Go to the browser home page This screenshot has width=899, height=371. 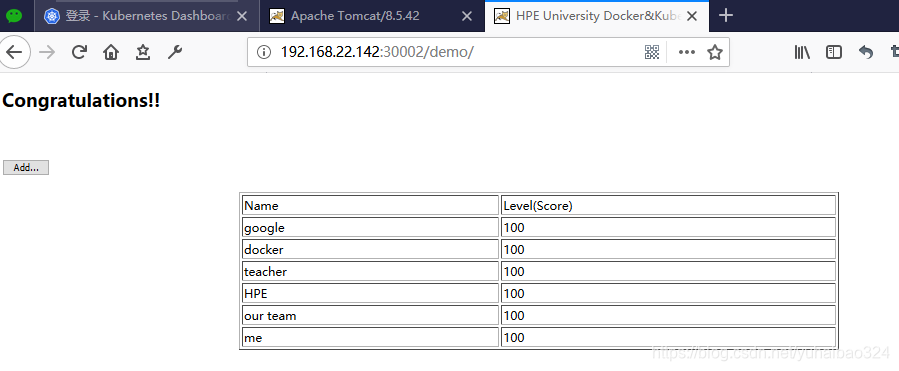tap(111, 53)
